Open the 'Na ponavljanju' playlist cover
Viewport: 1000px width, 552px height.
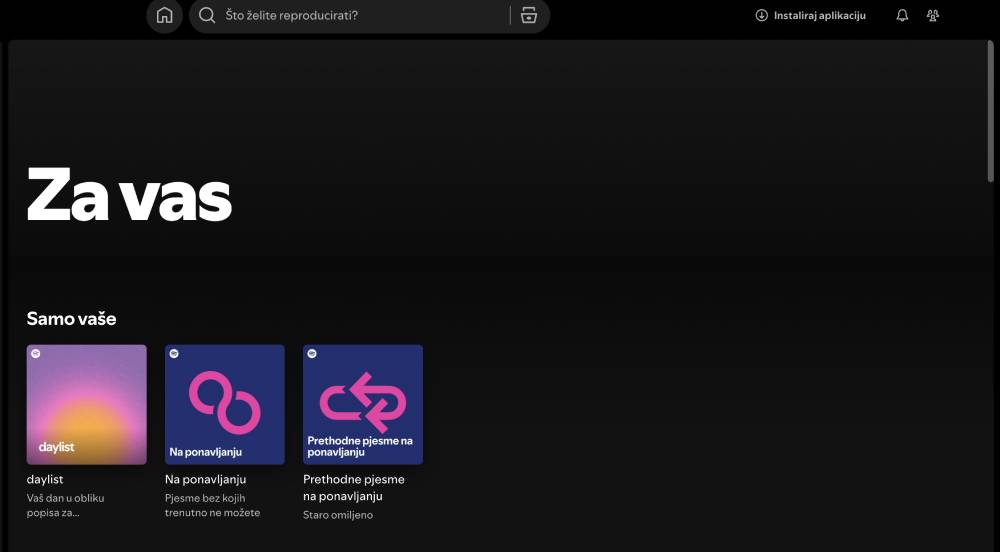(x=224, y=405)
